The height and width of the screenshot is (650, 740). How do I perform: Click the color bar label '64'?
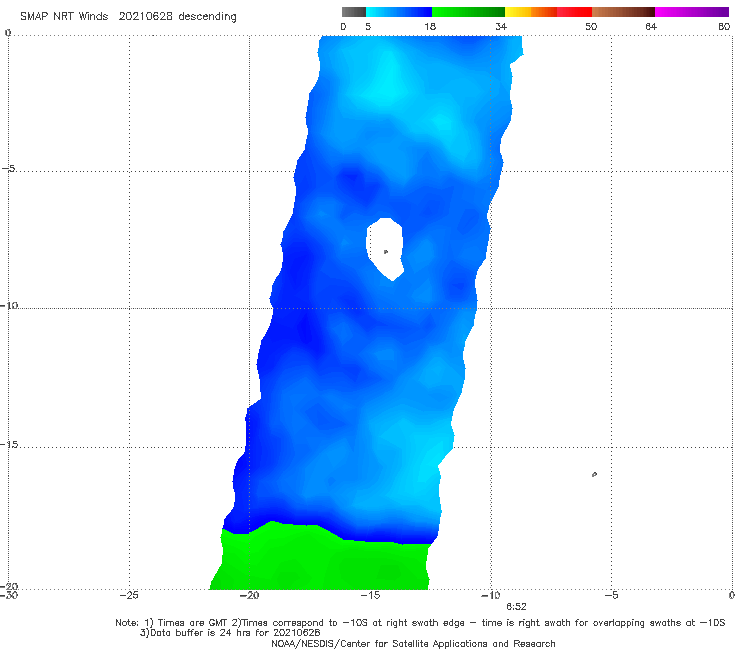click(x=651, y=26)
